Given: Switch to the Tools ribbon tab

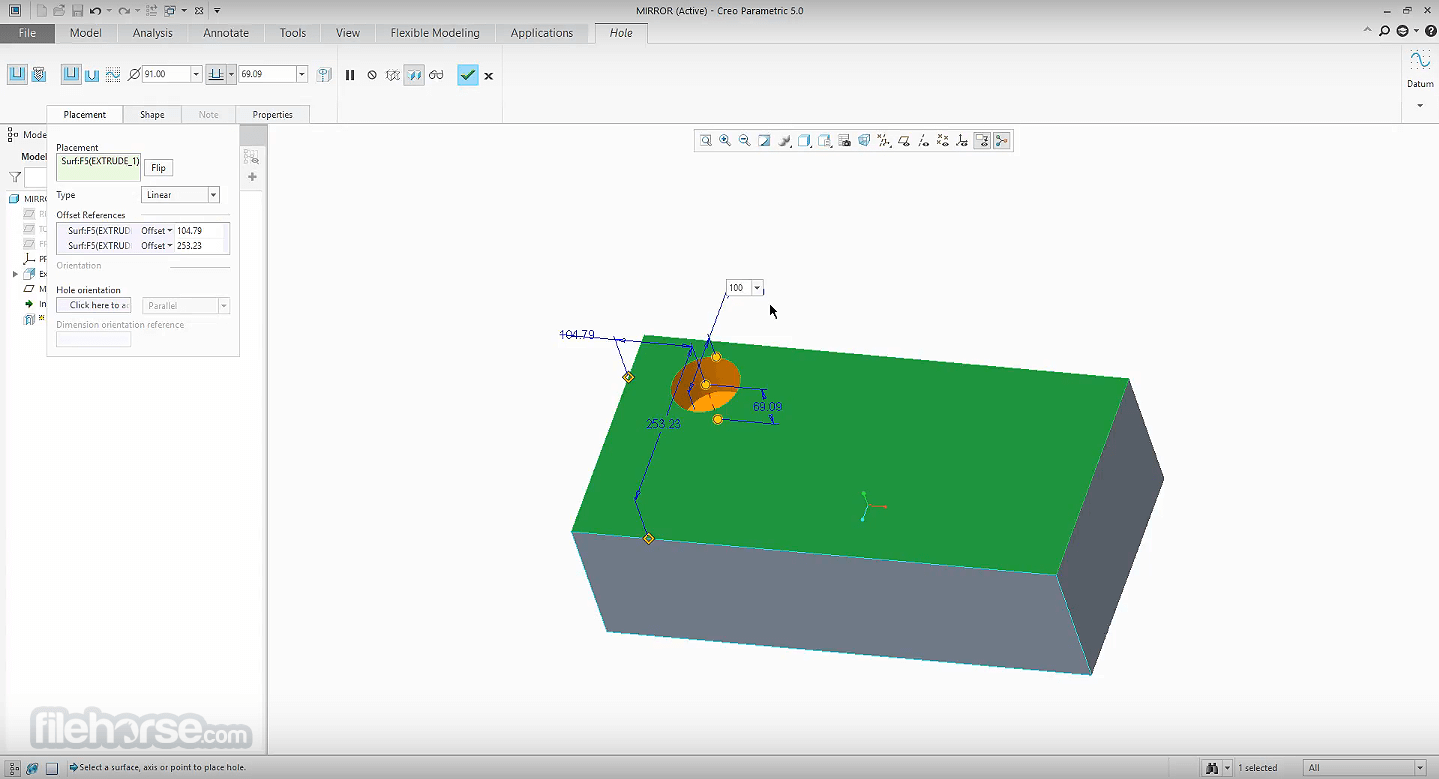Looking at the screenshot, I should tap(293, 33).
